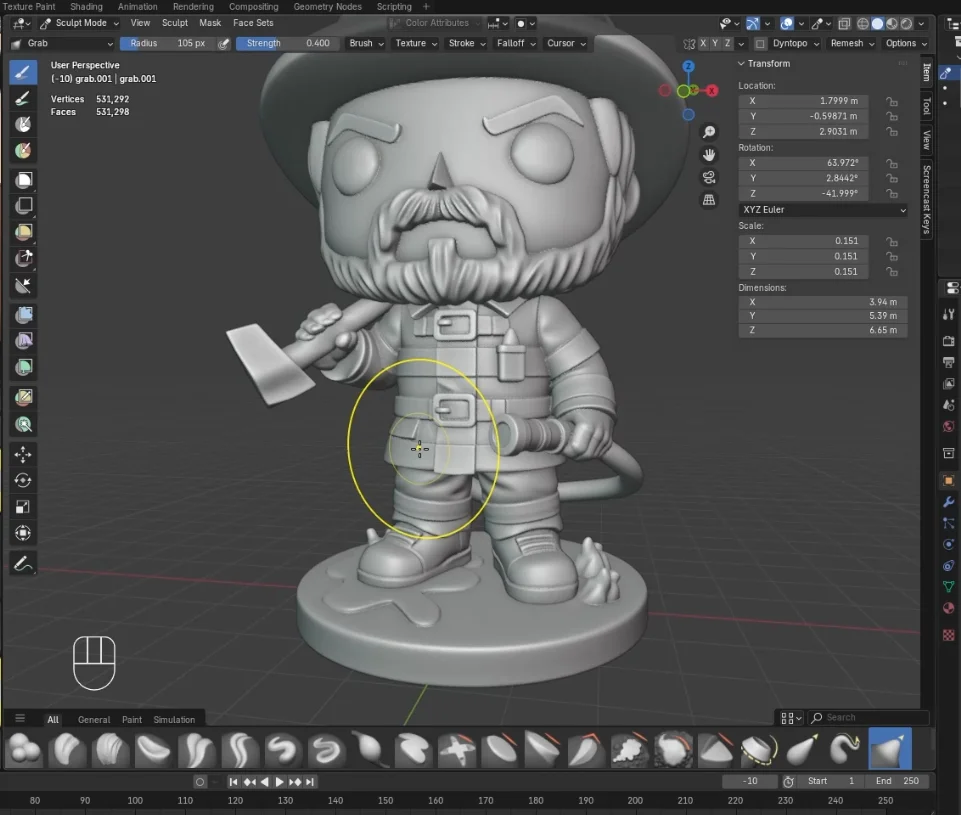The width and height of the screenshot is (961, 815).
Task: Enable X axis symmetry in the header
Action: point(703,43)
